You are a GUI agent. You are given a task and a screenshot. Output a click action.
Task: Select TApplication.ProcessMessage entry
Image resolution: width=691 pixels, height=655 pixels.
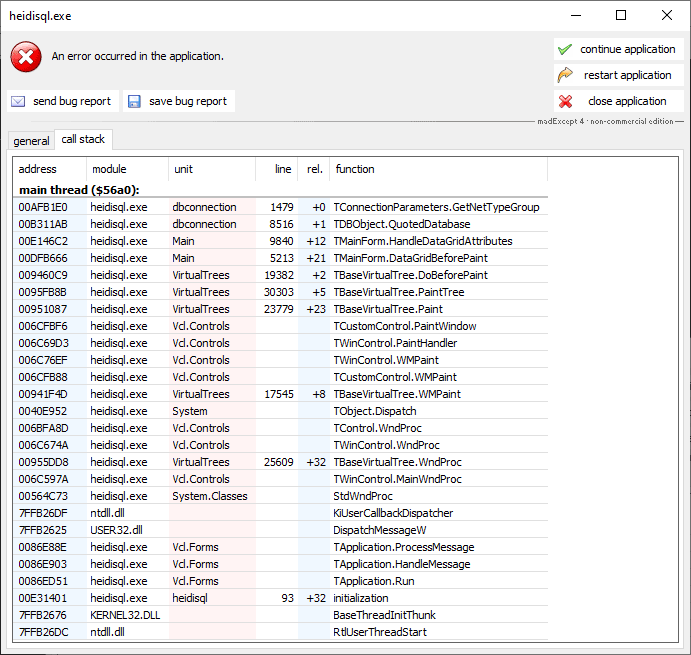pos(404,547)
